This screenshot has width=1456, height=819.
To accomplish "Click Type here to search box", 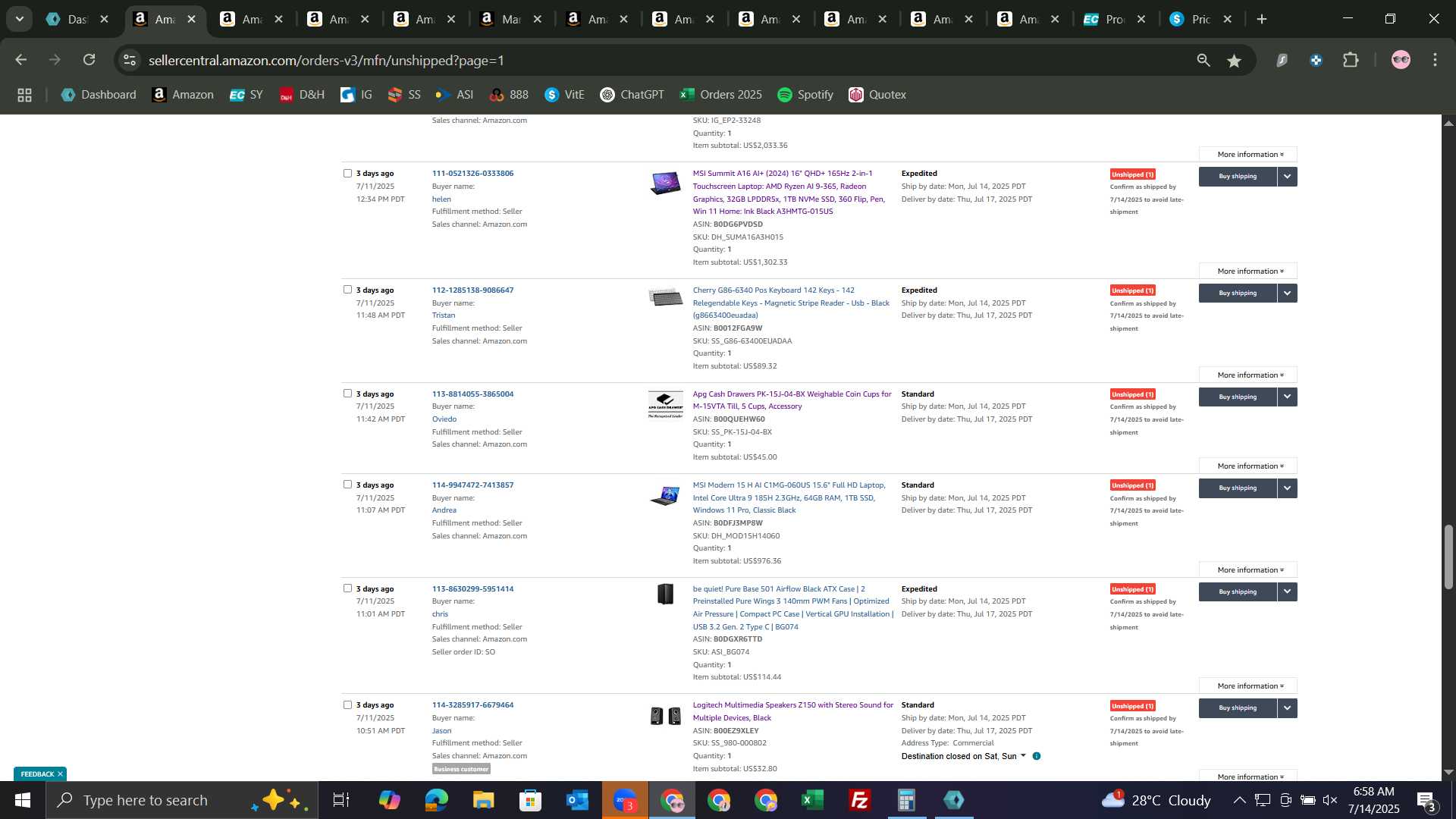I will click(182, 800).
